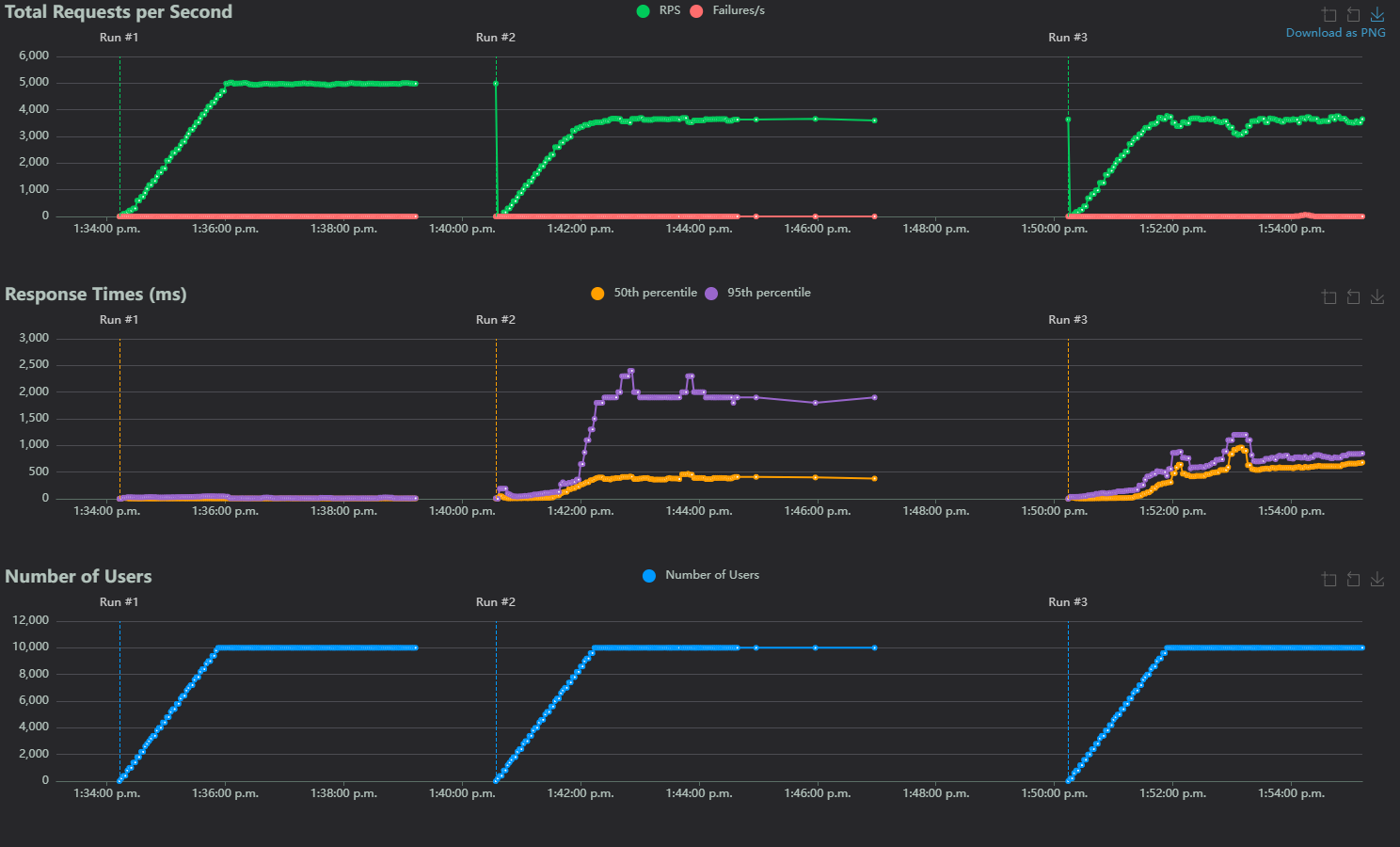
Task: Click the blue Number of Users legend dot
Action: point(649,576)
